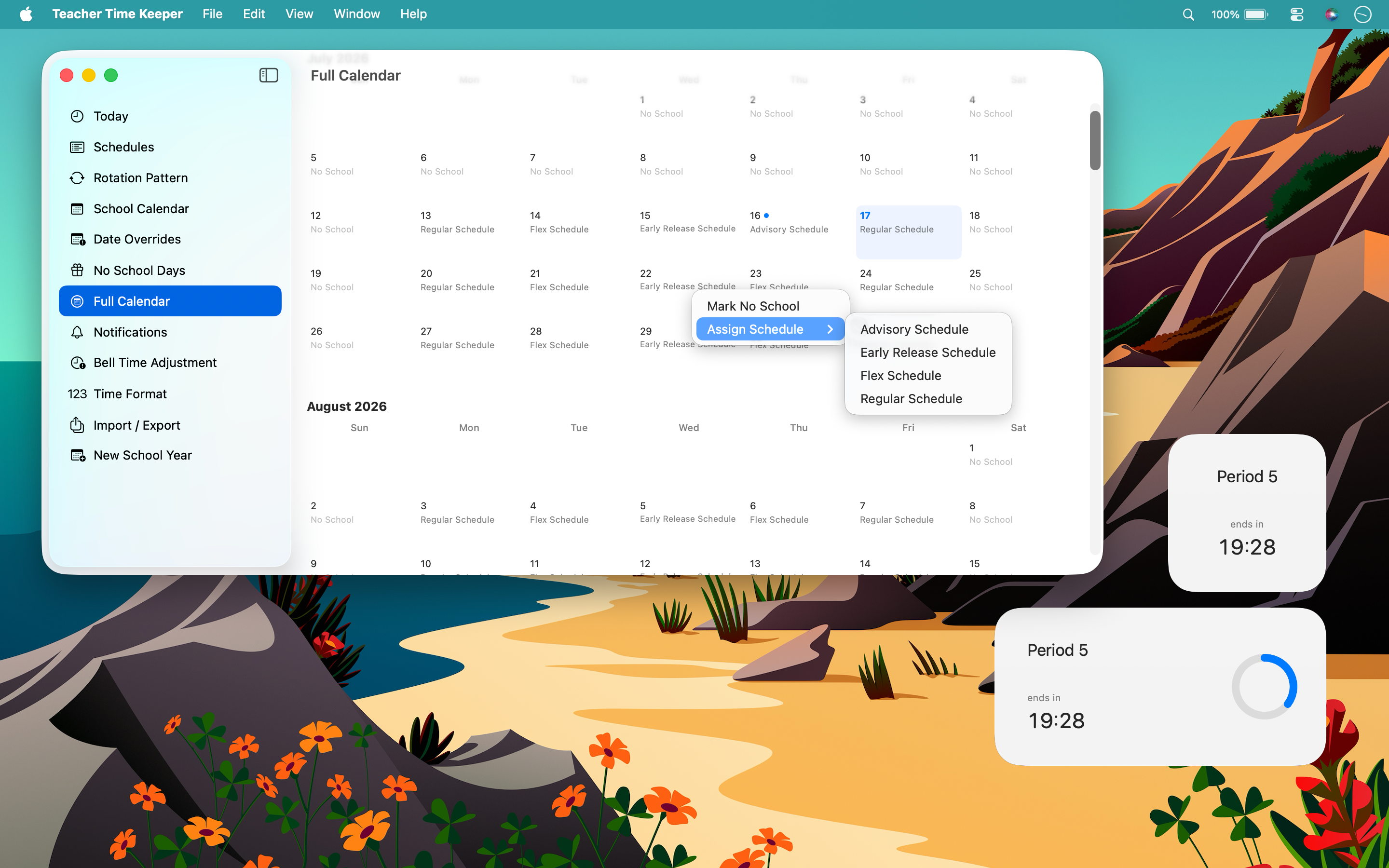Select Flex Schedule in the submenu
Viewport: 1389px width, 868px height.
(927, 376)
